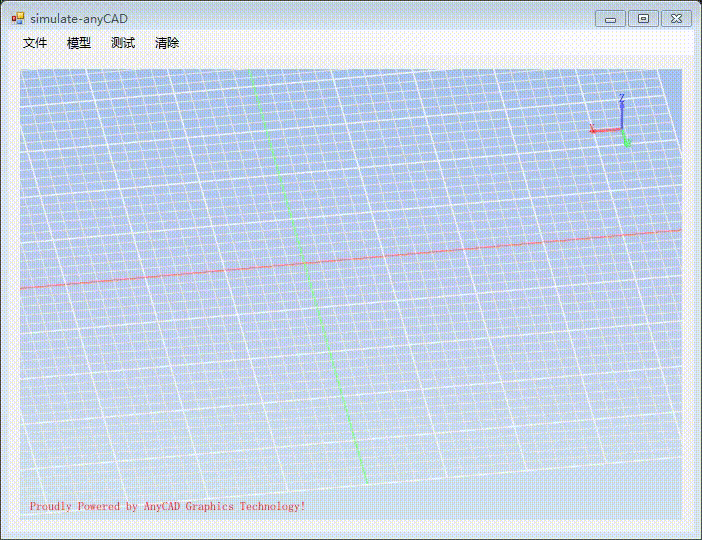This screenshot has height=540, width=702.
Task: Close the simulate-anyCAD window
Action: [676, 18]
